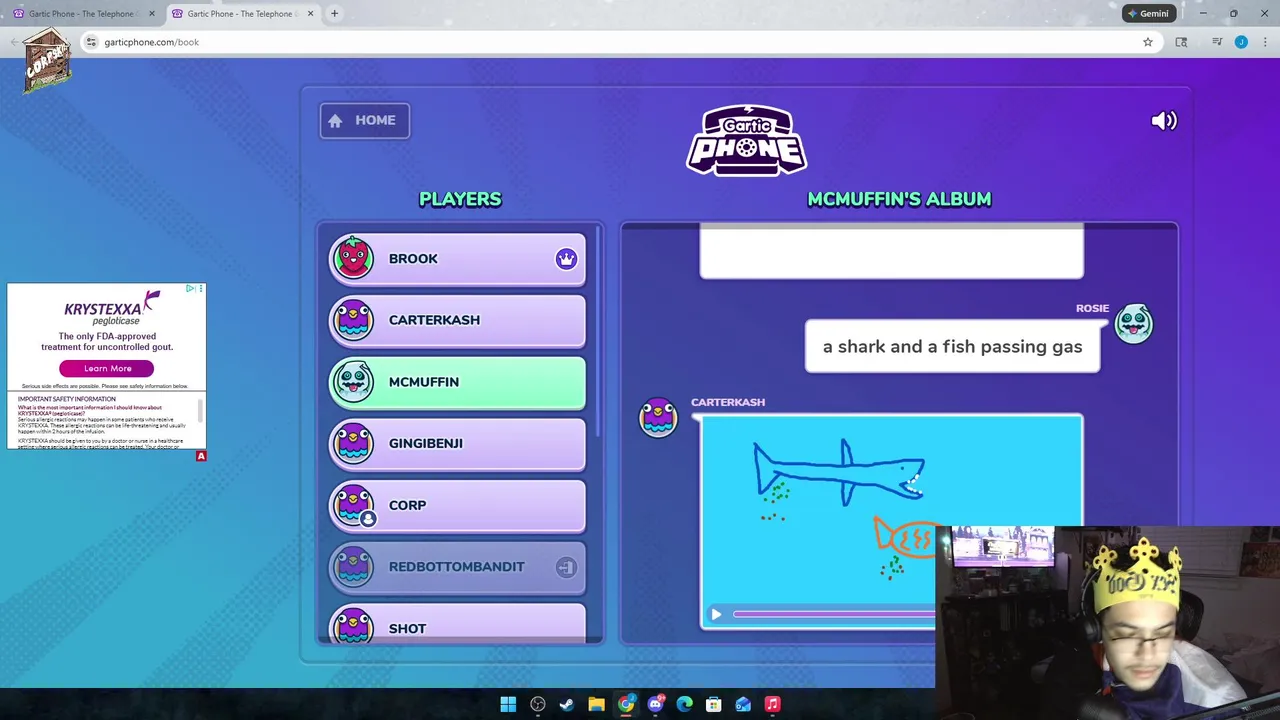Click Learn More in the Krystexxa ad

(x=107, y=368)
